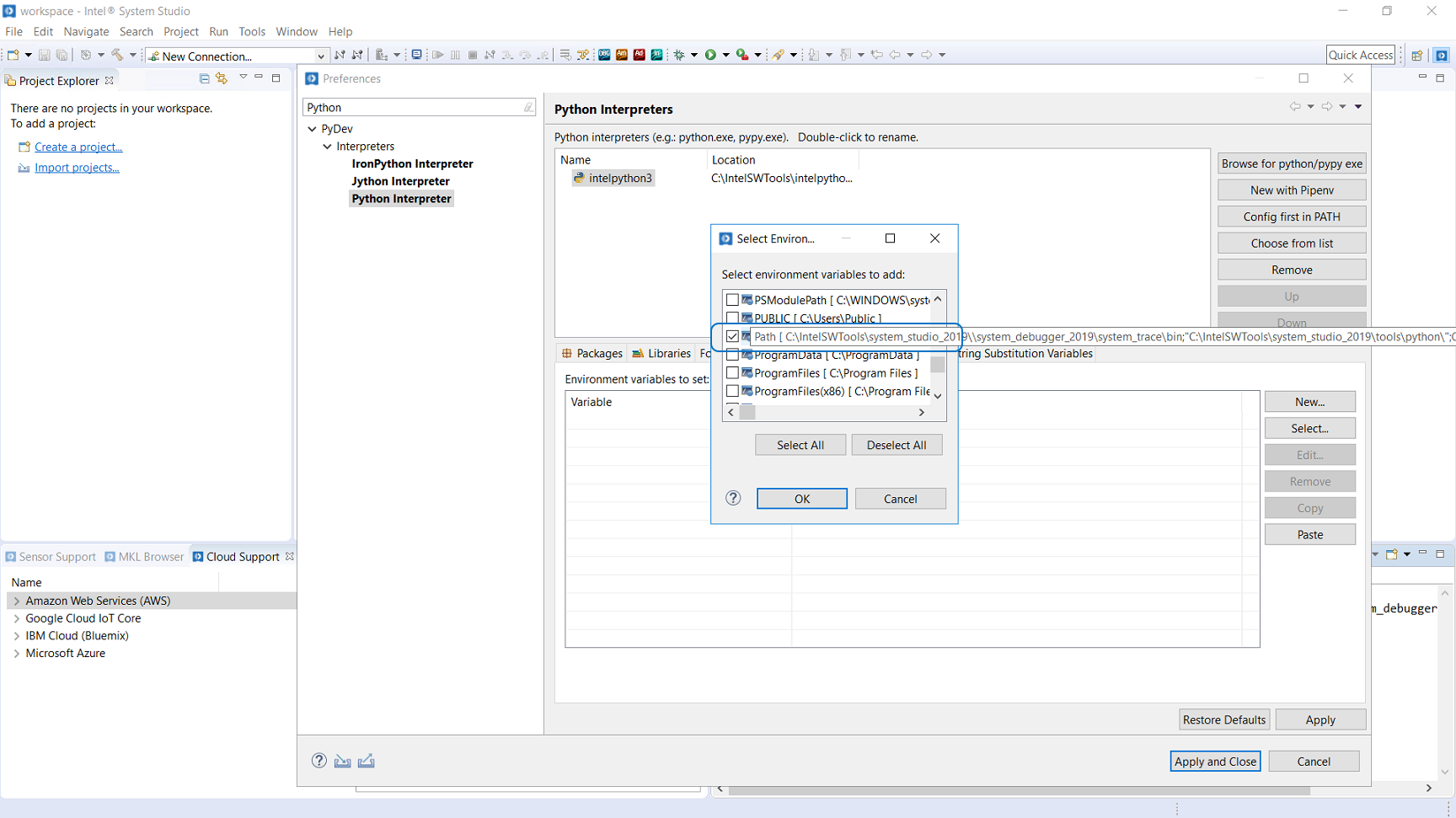The image size is (1456, 818).
Task: Click Browse for python/pypy exe button
Action: pos(1292,163)
